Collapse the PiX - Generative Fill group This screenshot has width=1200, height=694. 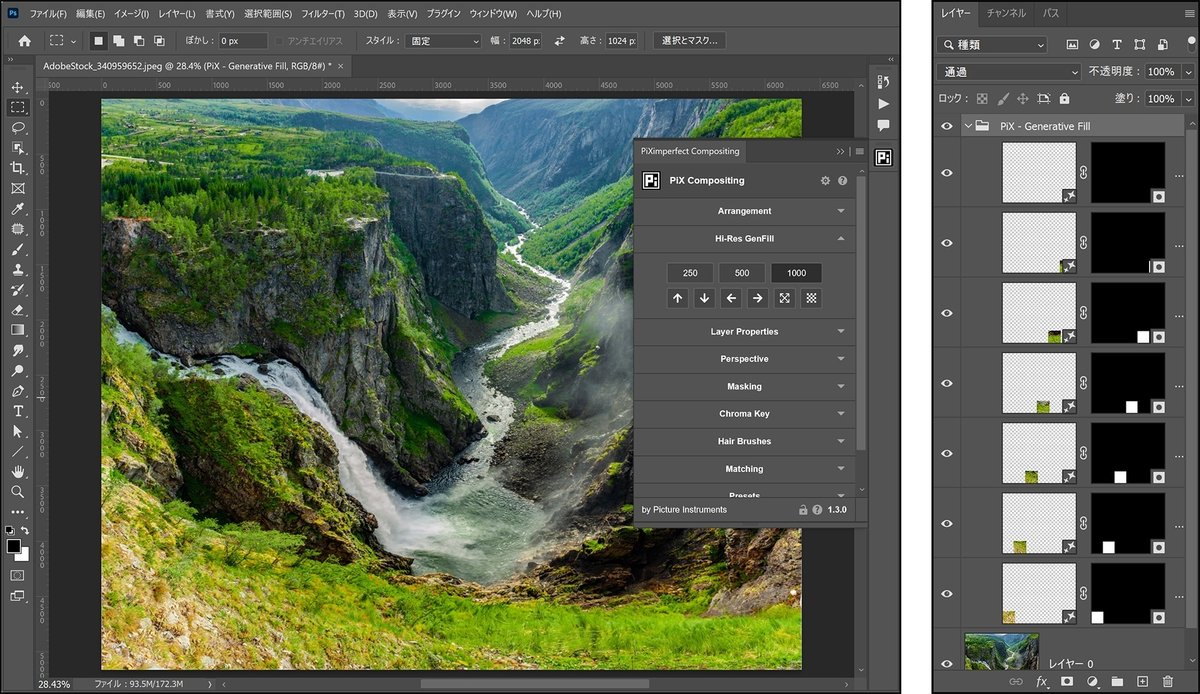968,127
